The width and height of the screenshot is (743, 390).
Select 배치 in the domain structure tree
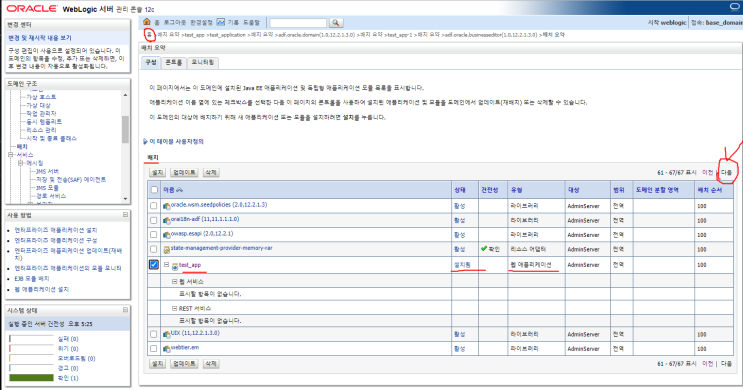22,146
